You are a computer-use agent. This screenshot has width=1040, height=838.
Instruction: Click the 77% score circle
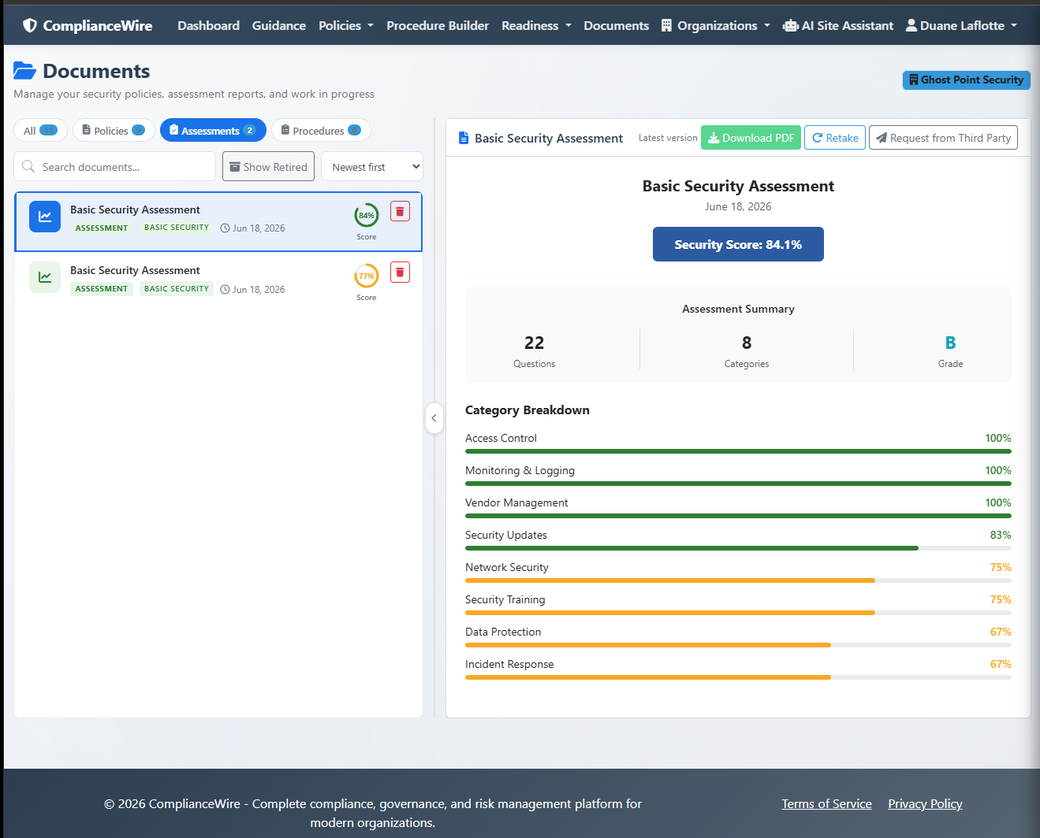pos(366,276)
